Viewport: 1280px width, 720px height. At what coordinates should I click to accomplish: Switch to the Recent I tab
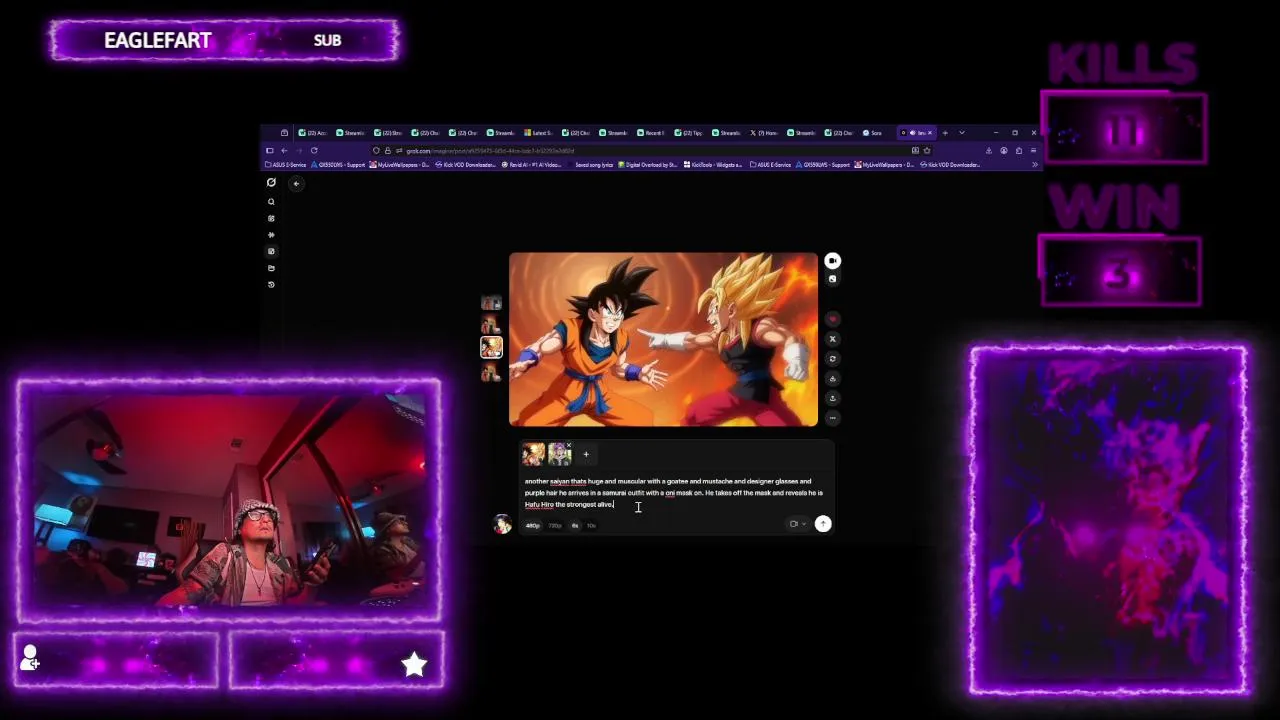653,133
